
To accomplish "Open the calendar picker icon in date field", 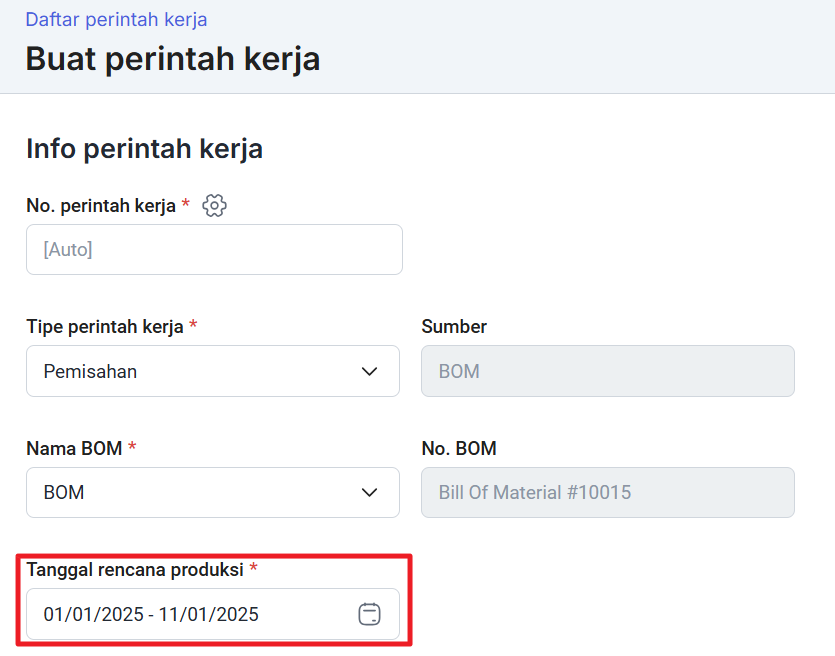I will [x=369, y=614].
